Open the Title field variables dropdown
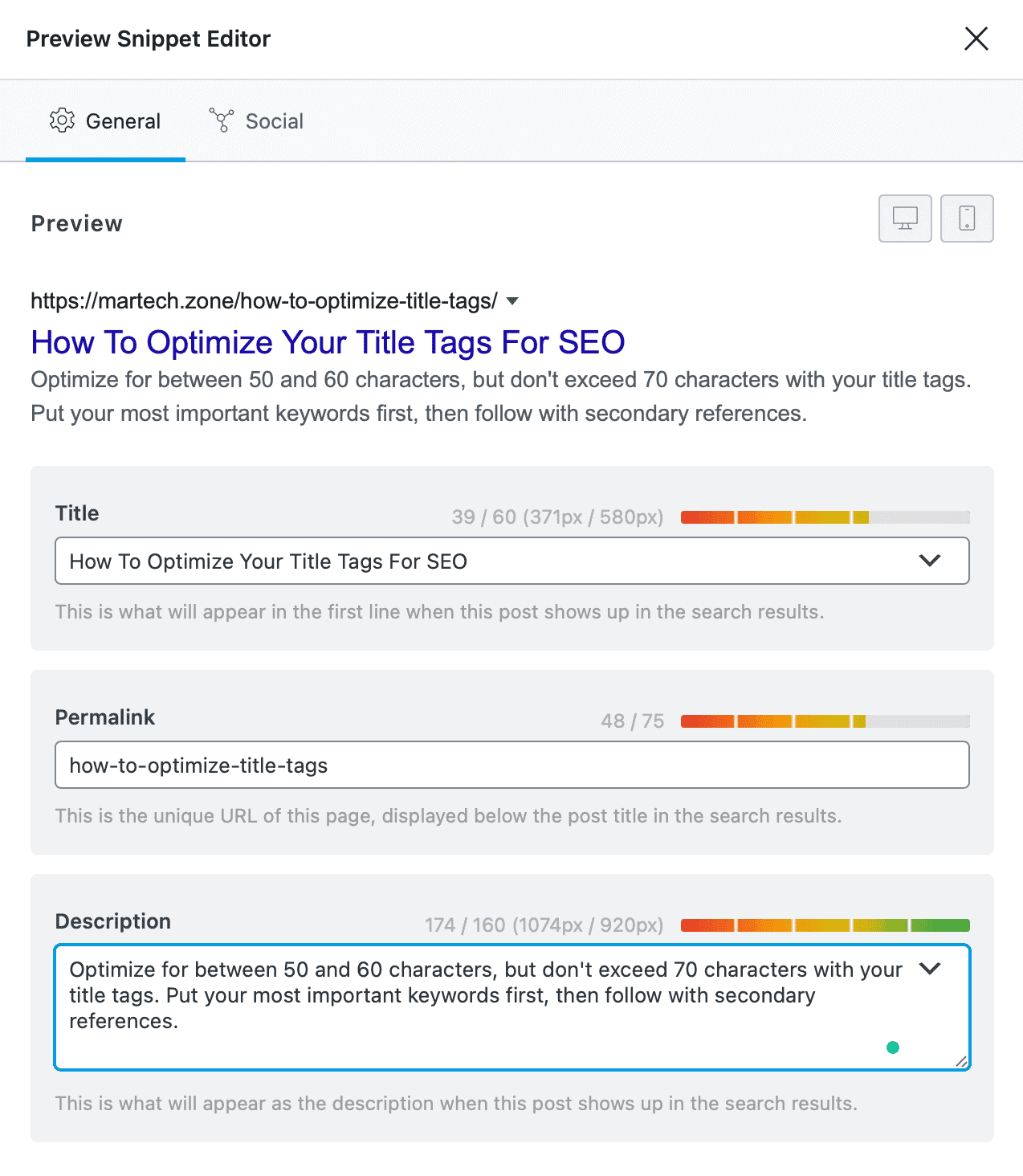 pyautogui.click(x=929, y=561)
